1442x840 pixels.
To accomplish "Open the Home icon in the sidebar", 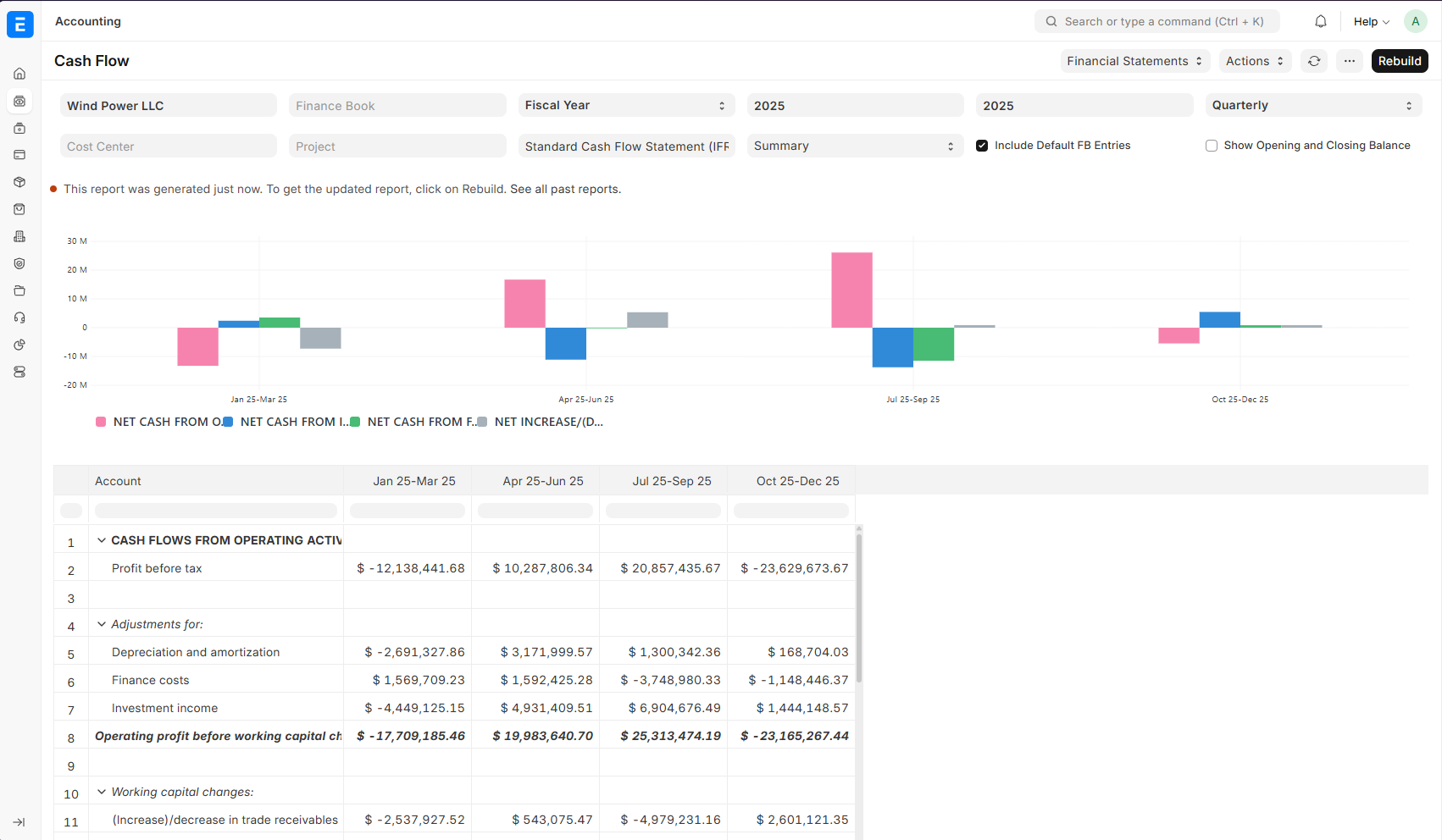I will coord(19,74).
